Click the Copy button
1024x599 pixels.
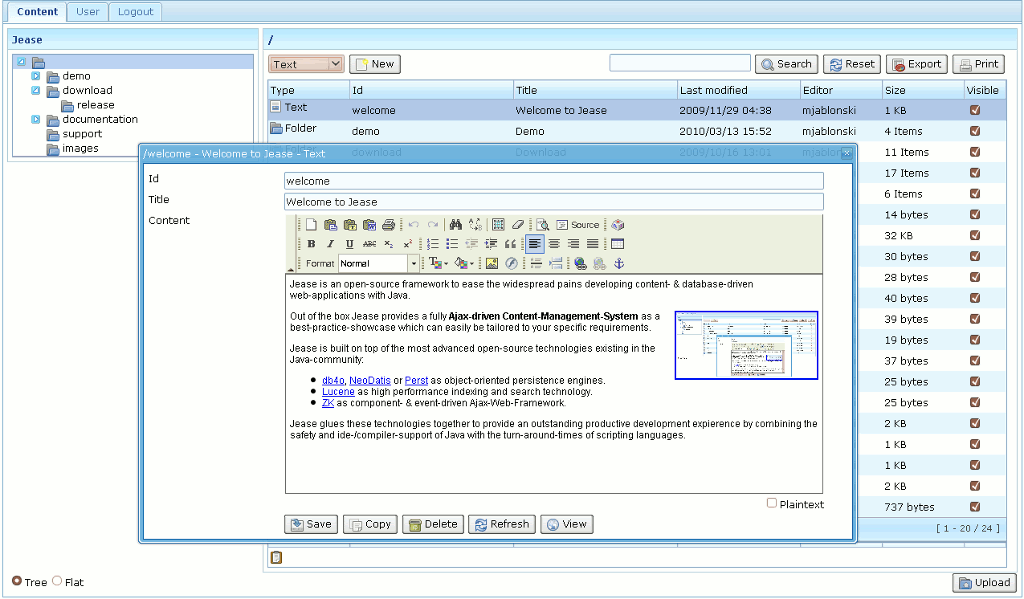[x=370, y=525]
